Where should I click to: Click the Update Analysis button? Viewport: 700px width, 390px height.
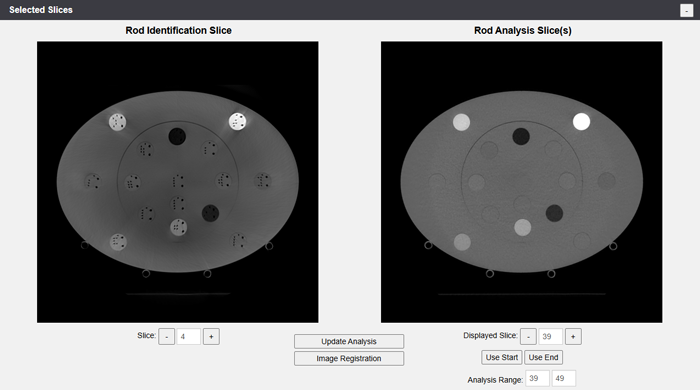pos(349,341)
